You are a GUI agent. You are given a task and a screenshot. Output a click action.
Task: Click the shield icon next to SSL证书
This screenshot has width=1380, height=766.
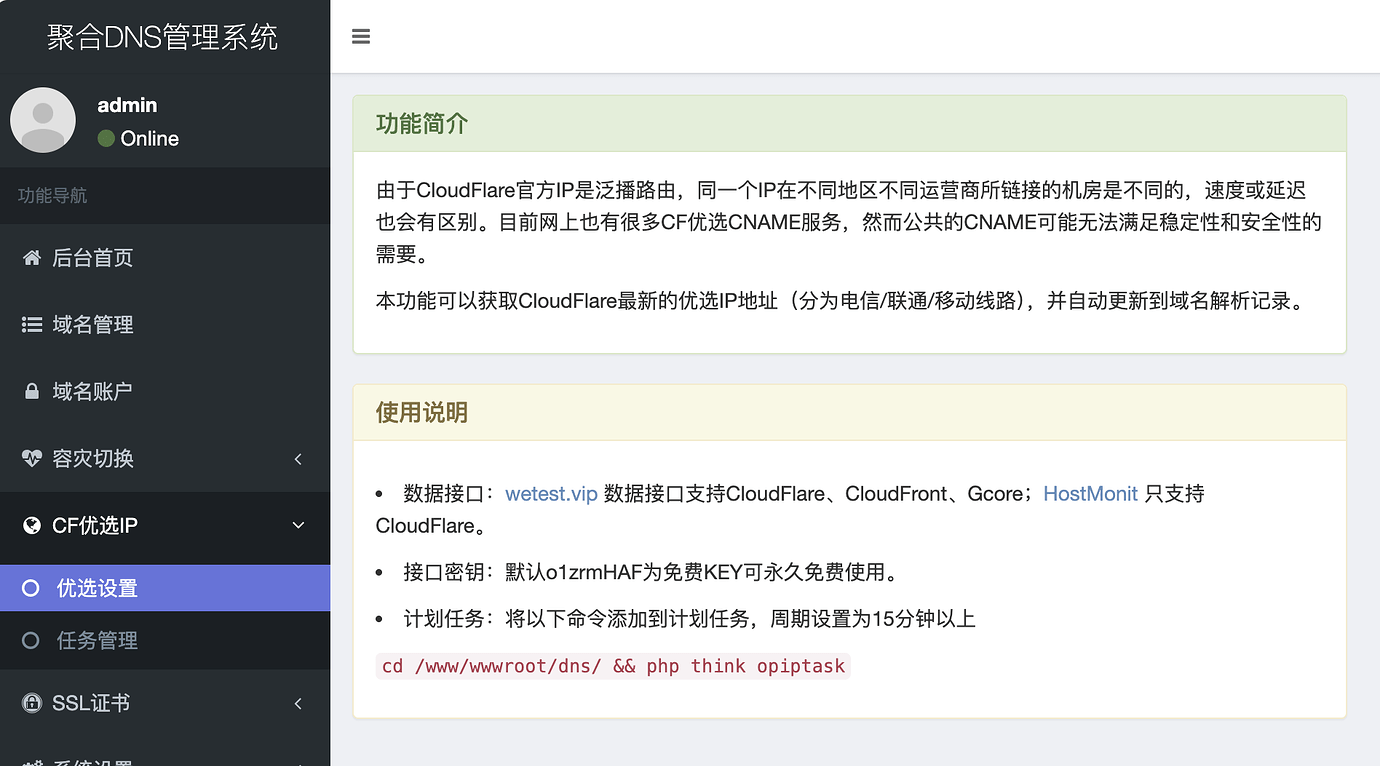(31, 702)
